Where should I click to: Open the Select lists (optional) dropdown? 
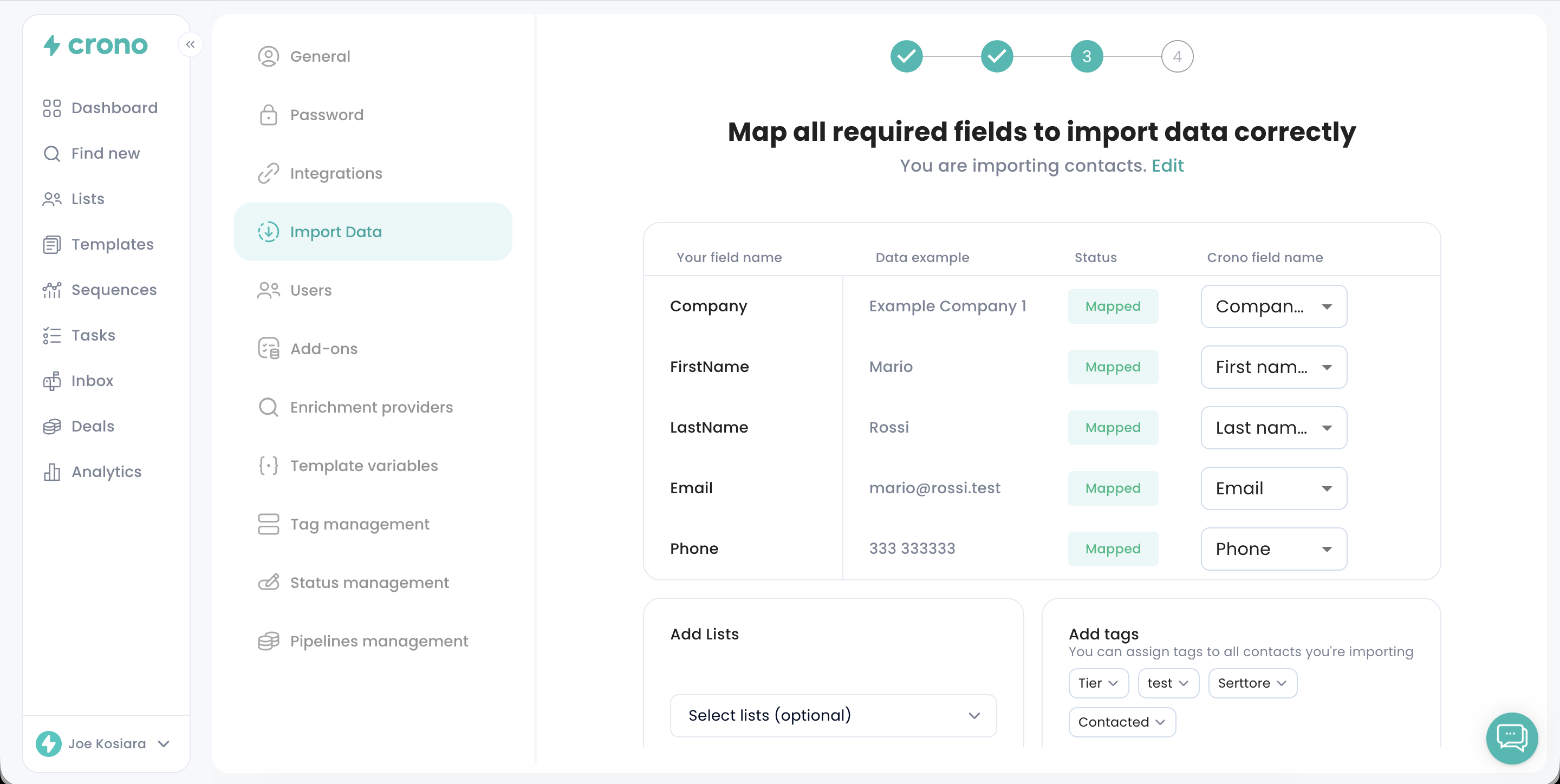[x=833, y=715]
